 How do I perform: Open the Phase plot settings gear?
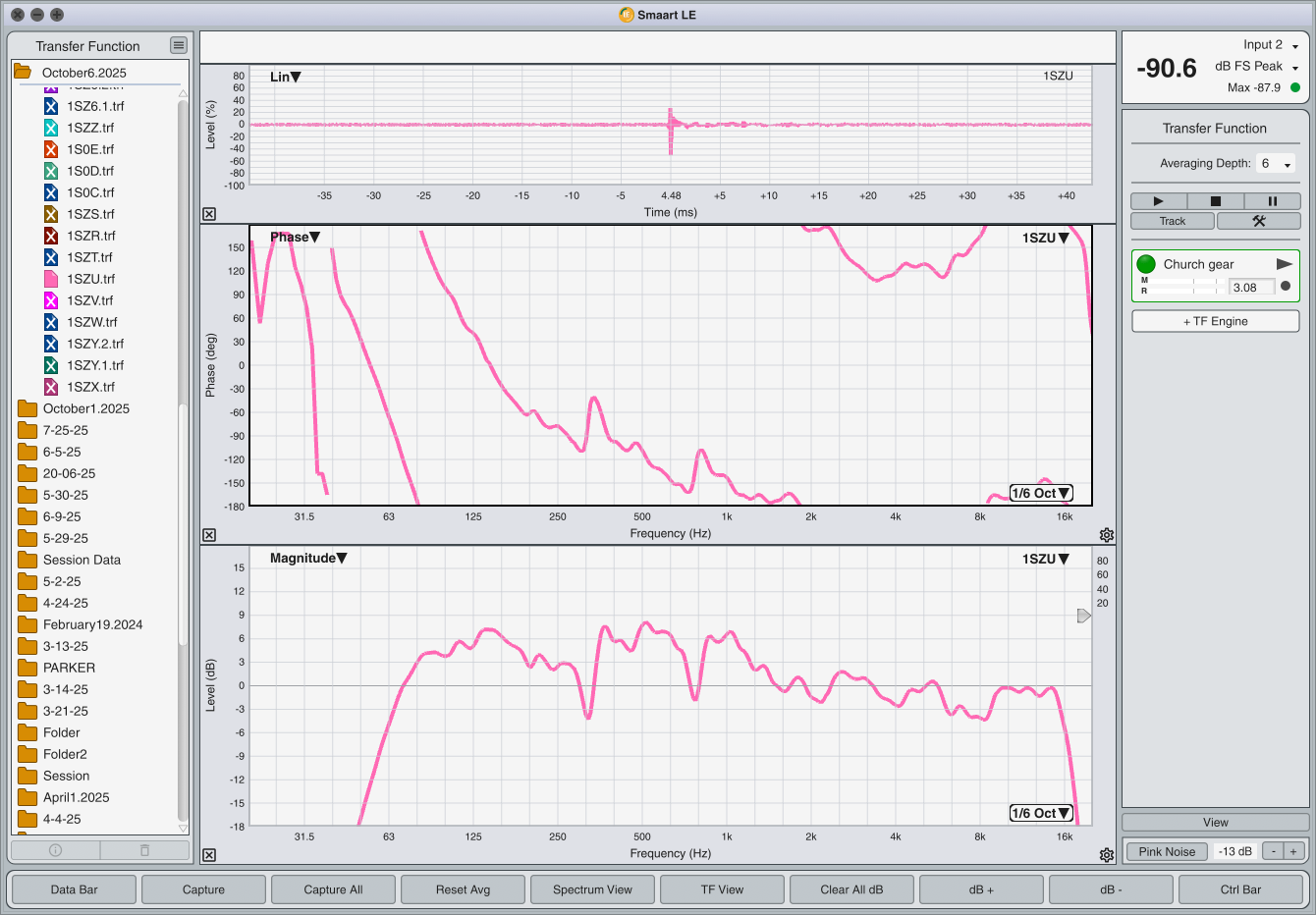coord(1107,535)
